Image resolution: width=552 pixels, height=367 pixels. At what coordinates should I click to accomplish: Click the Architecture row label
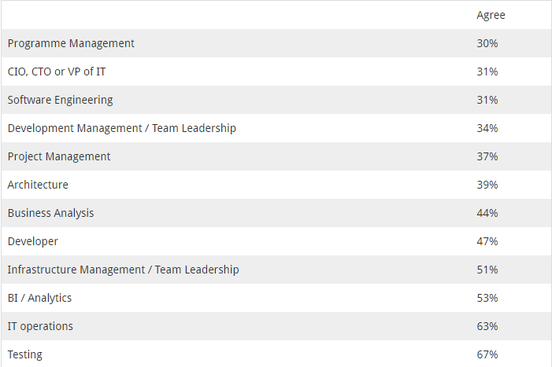pos(38,185)
